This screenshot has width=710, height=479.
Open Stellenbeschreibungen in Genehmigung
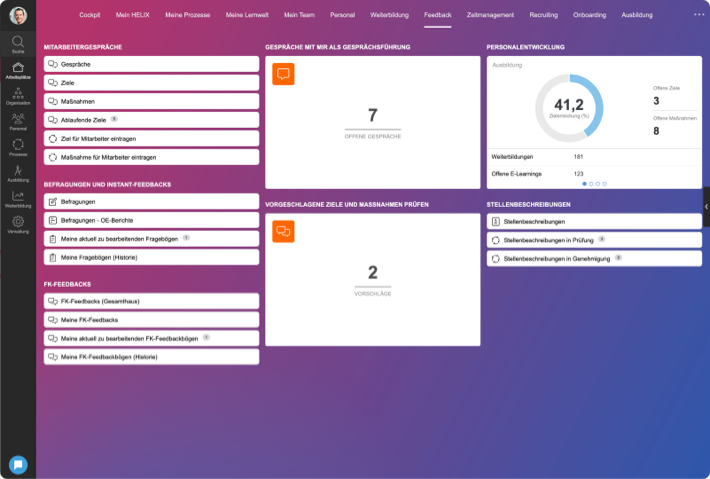[x=594, y=259]
